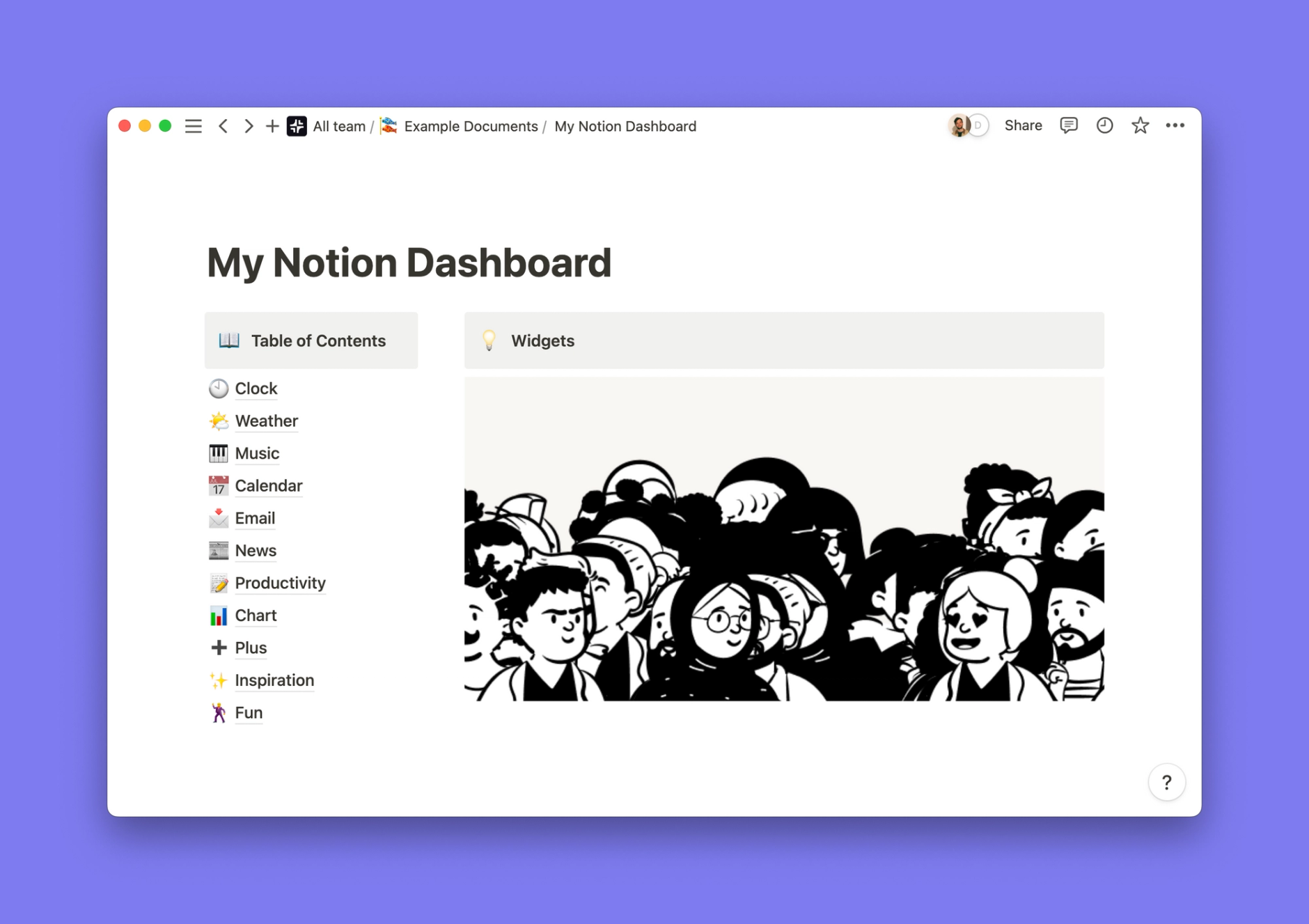Open the comments panel
Screen dimensions: 1309x924
[x=1069, y=125]
